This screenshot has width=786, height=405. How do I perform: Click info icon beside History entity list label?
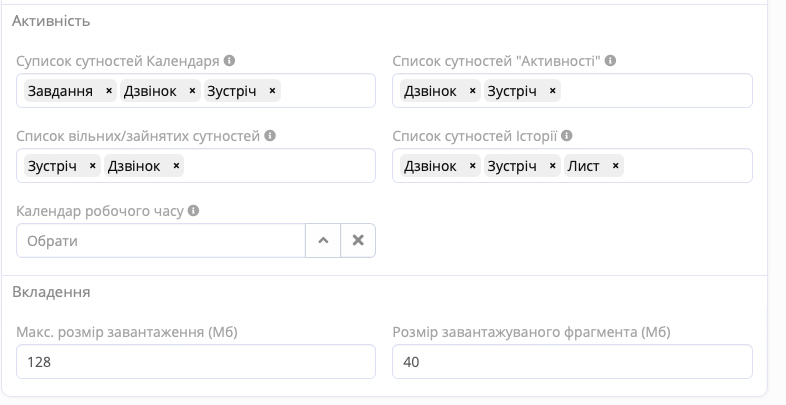click(567, 136)
